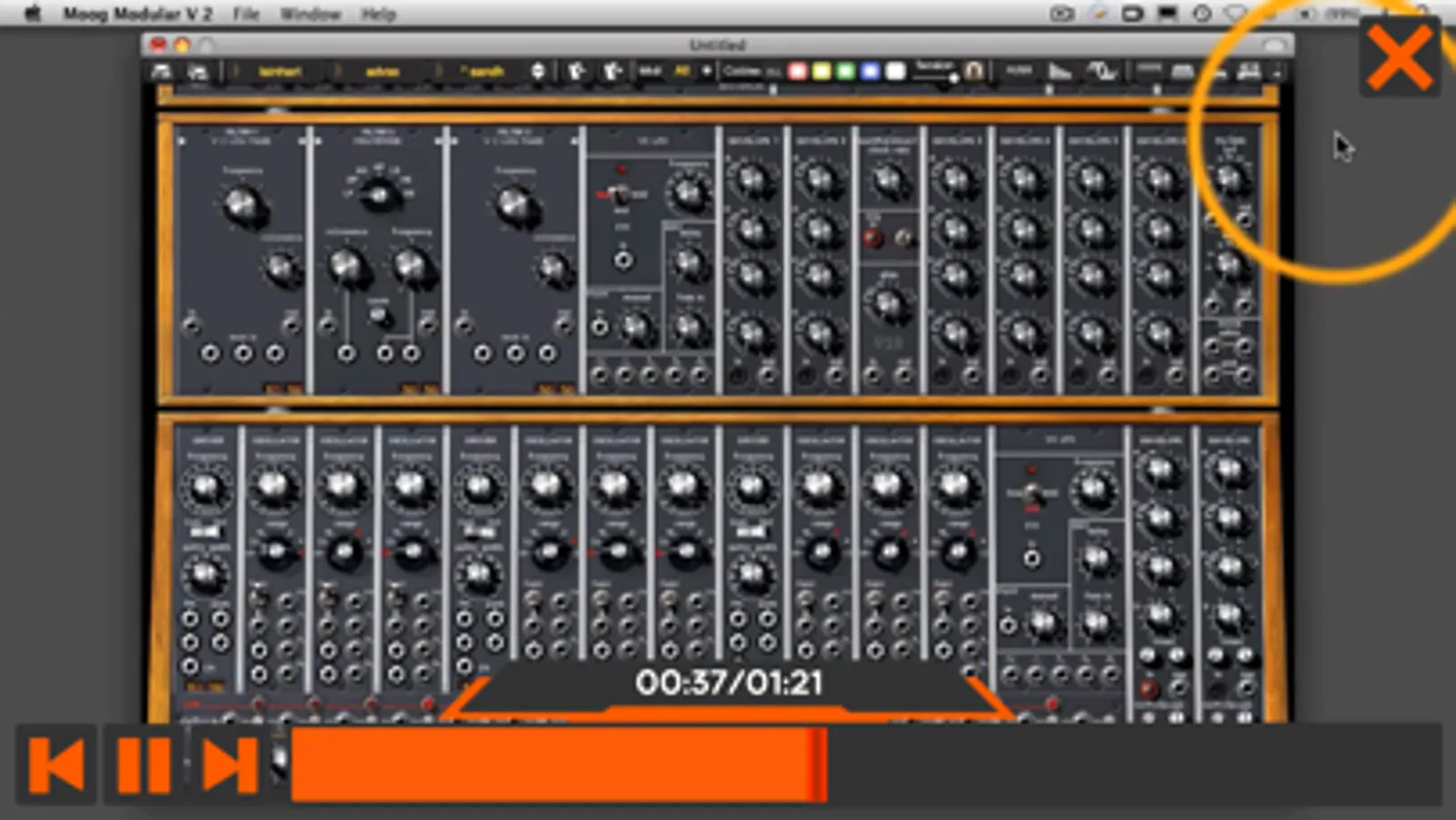Click the cable arch icon beside Tension
The height and width of the screenshot is (820, 1456).
pos(974,71)
